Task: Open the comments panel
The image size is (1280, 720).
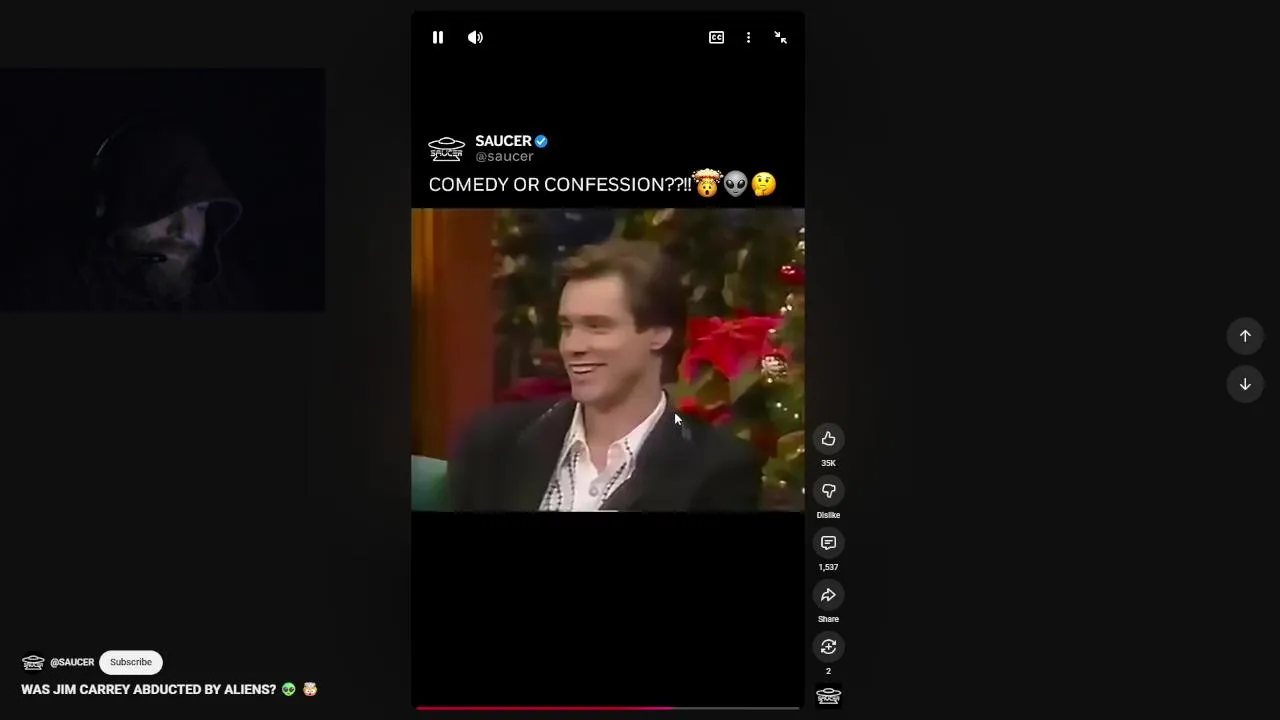Action: 828,543
